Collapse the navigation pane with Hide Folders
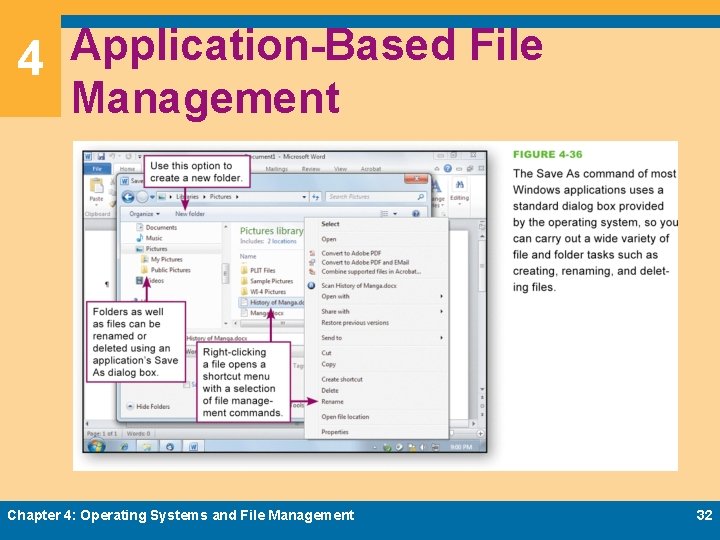Image resolution: width=720 pixels, height=540 pixels. [148, 406]
